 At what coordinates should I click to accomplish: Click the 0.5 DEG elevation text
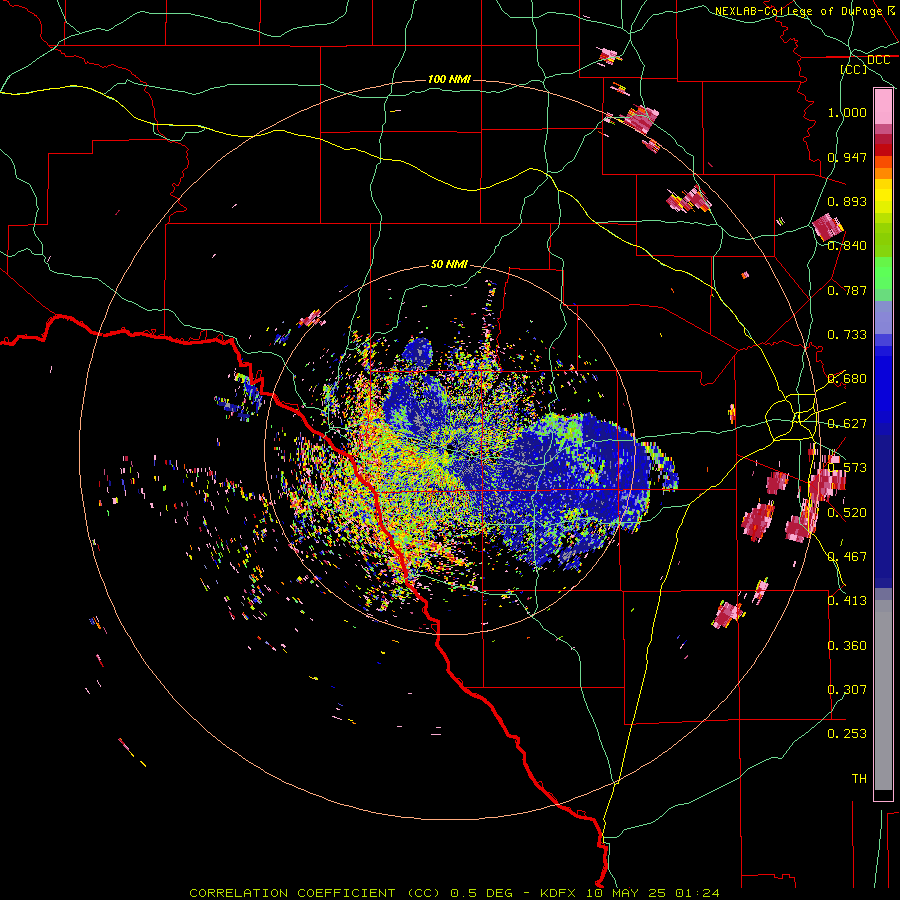pos(482,893)
